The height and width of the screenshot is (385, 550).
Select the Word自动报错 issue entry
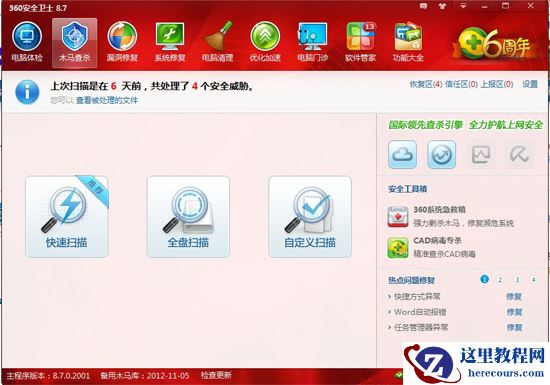420,312
